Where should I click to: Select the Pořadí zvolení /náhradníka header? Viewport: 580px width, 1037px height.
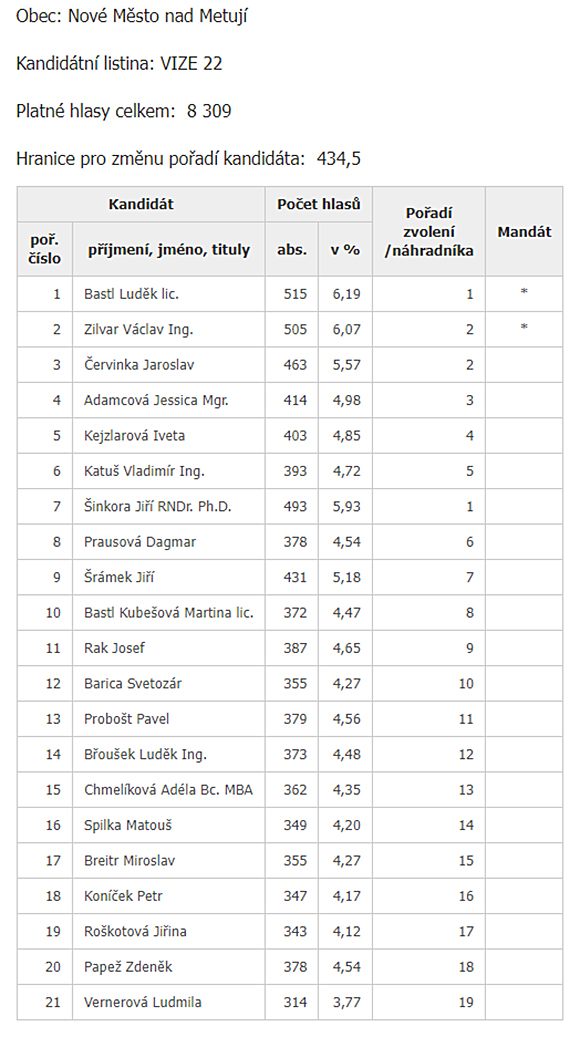tap(429, 231)
